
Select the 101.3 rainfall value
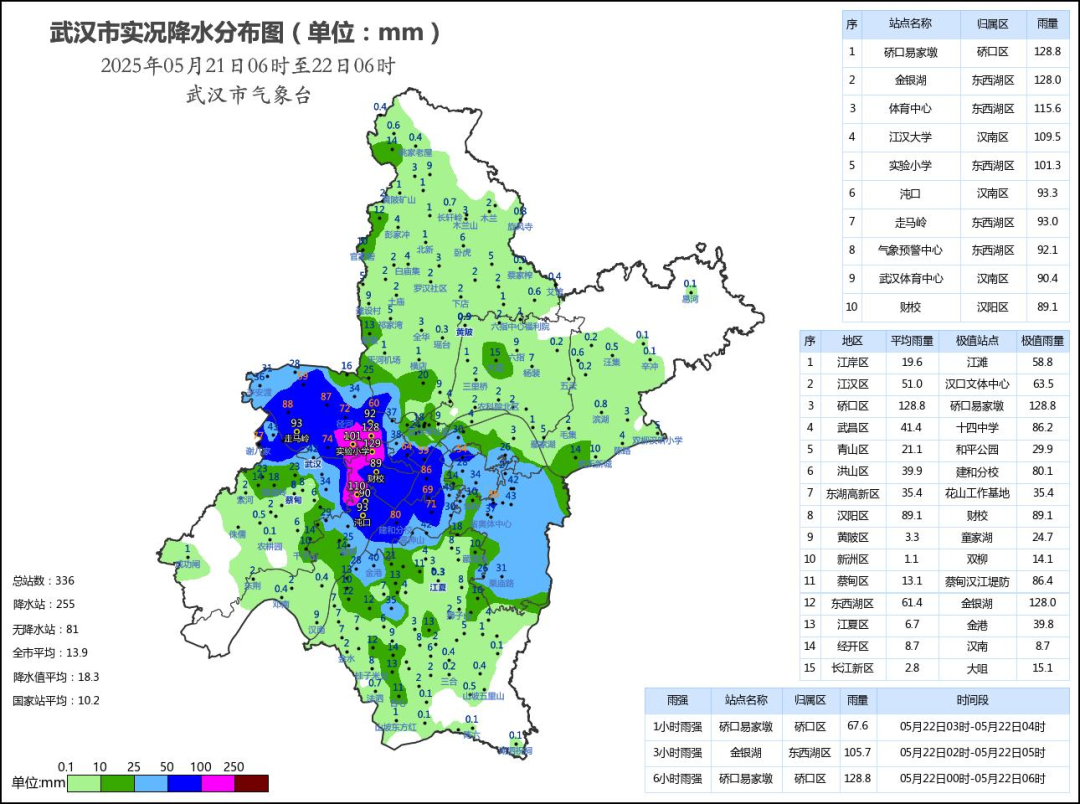1047,165
